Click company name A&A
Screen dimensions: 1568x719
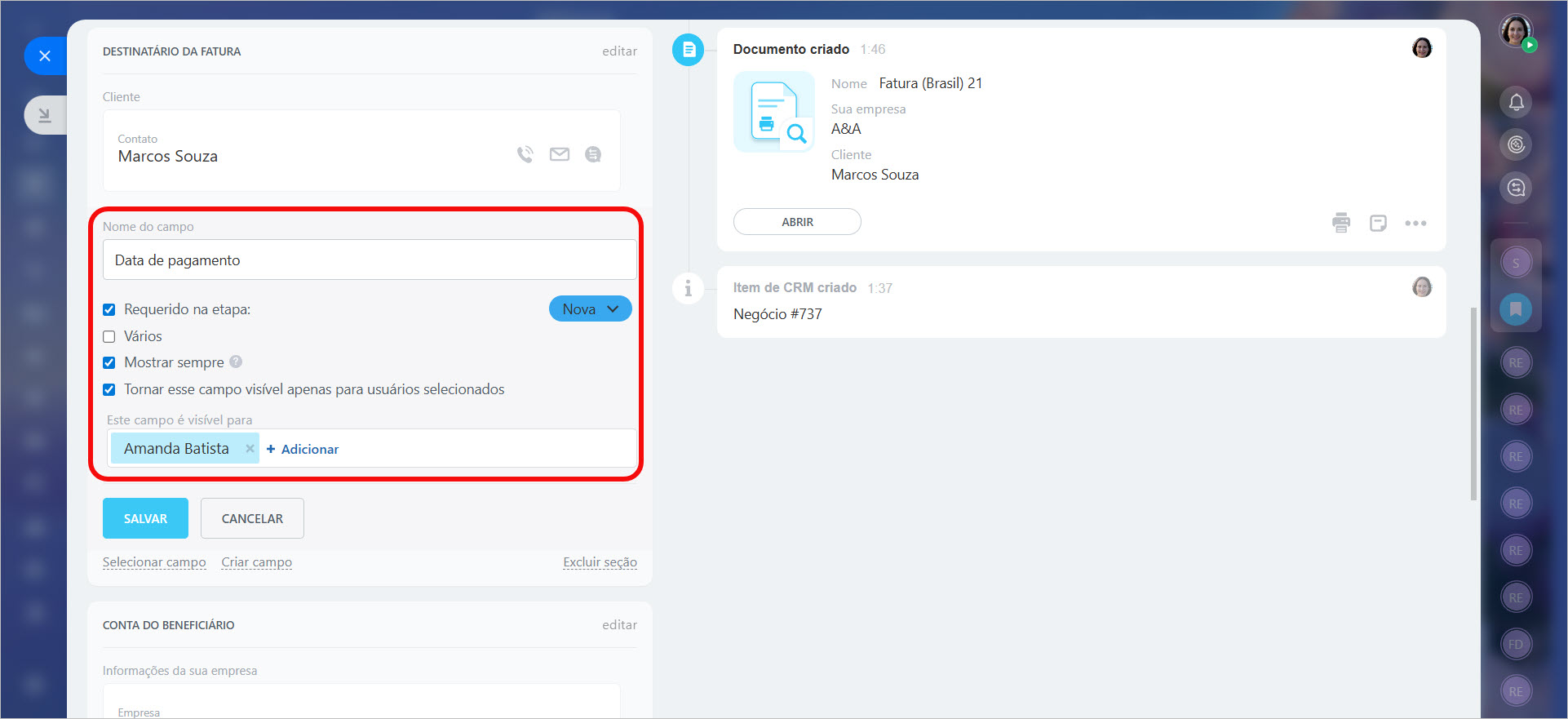pos(846,129)
